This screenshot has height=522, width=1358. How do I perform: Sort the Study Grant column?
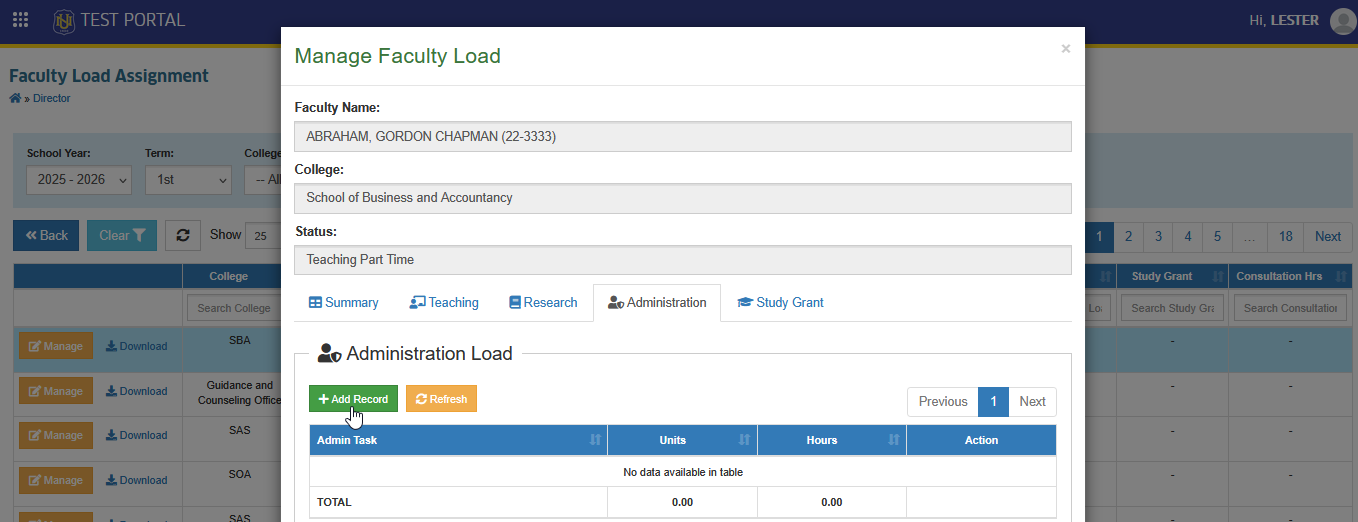(1172, 276)
